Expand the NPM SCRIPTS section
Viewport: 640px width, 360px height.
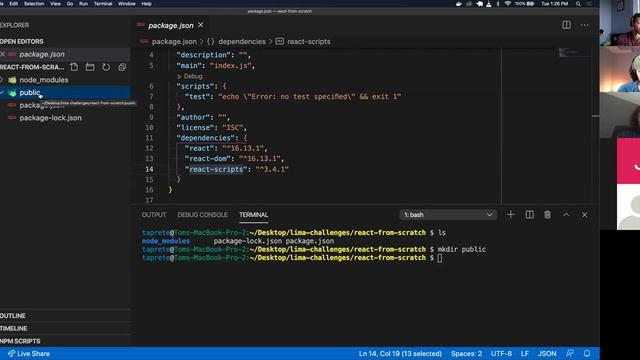(x=20, y=341)
